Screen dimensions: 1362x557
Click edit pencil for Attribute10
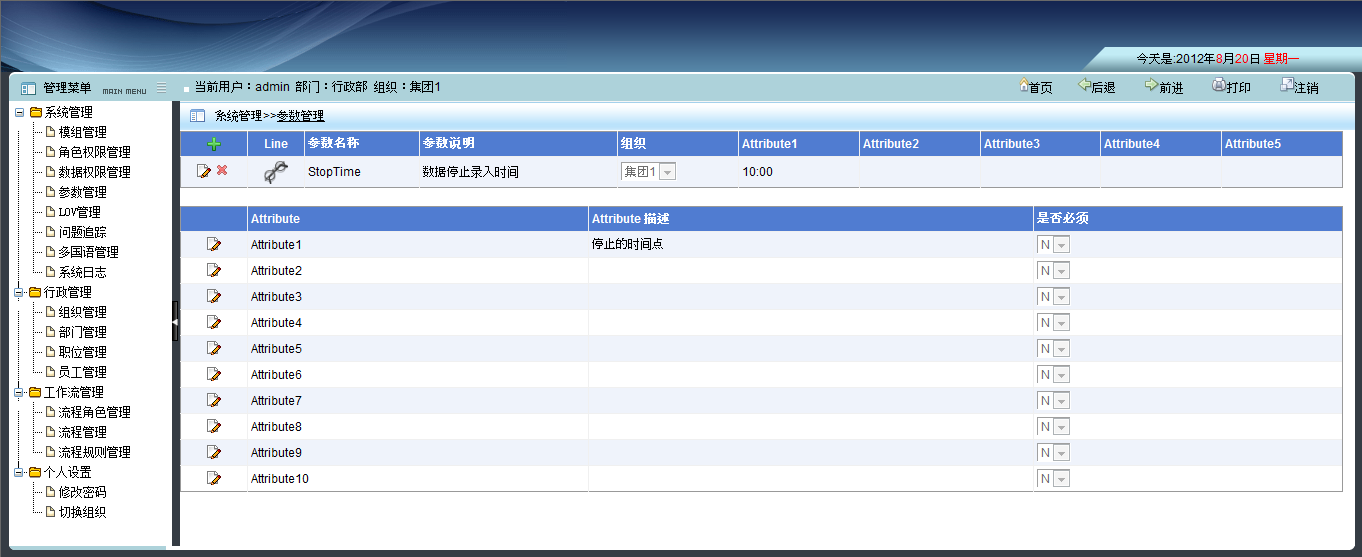[213, 478]
